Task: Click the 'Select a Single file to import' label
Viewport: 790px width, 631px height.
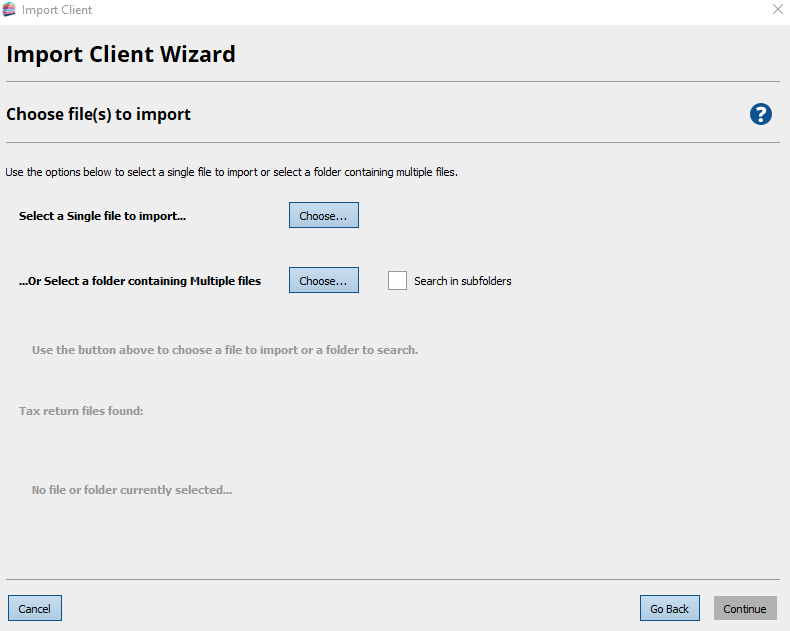Action: [102, 216]
